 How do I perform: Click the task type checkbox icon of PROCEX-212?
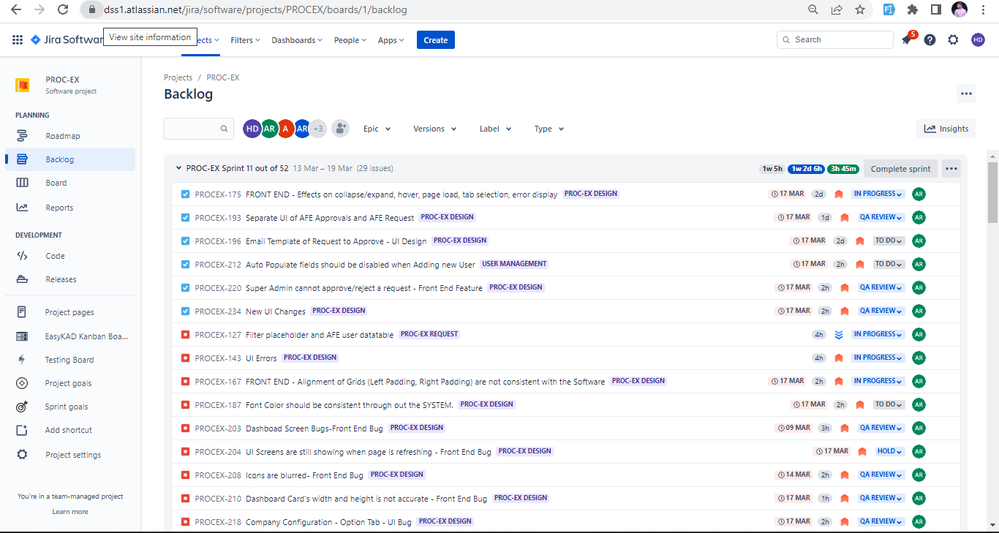tap(185, 264)
